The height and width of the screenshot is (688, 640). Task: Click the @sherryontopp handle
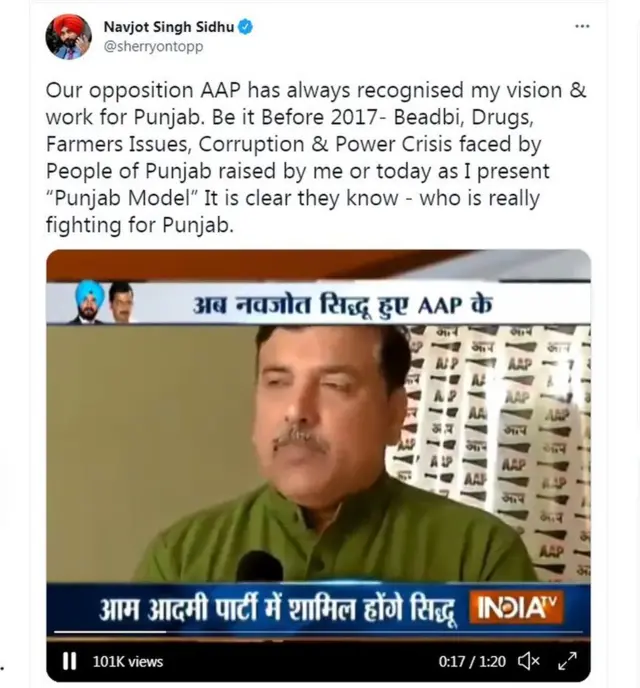point(154,47)
